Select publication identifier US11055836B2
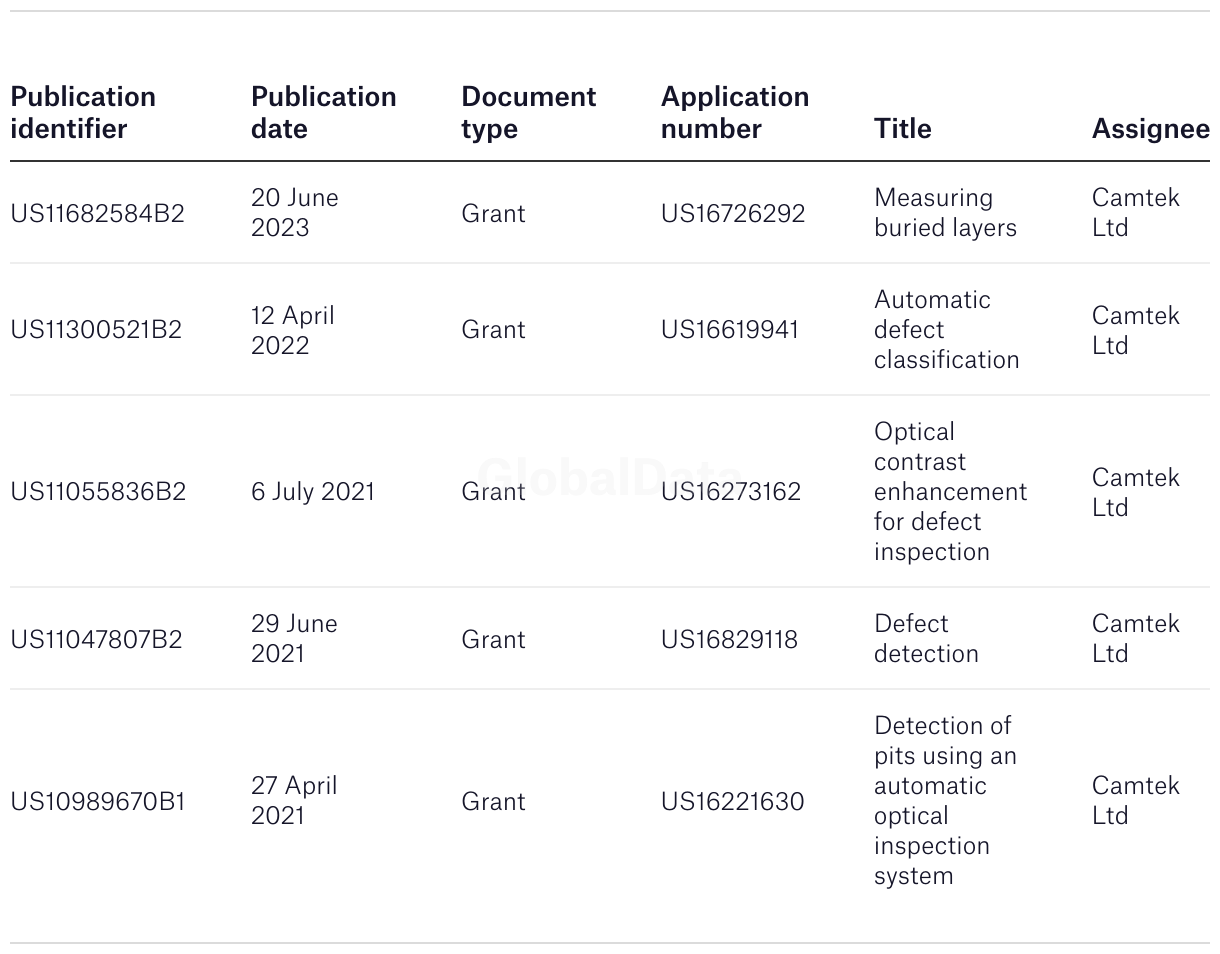 [x=98, y=491]
